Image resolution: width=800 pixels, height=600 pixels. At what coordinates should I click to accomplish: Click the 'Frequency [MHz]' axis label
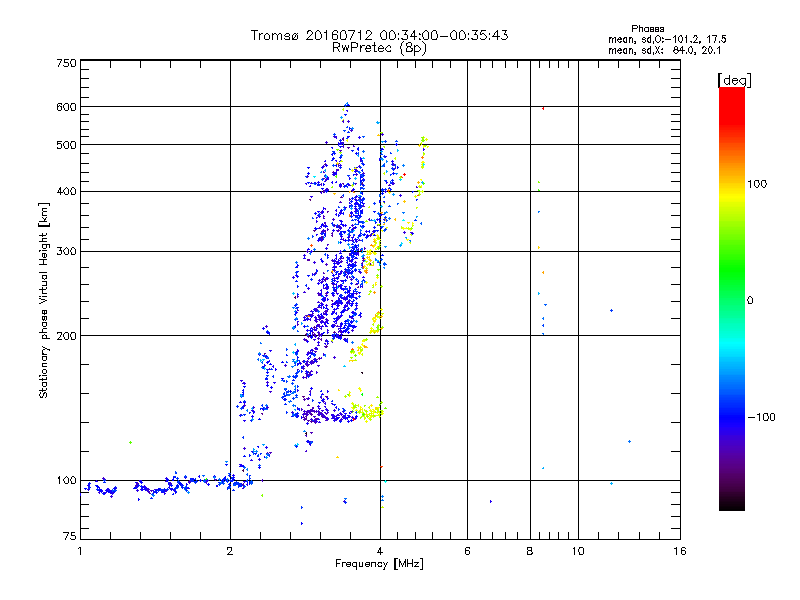[x=379, y=564]
